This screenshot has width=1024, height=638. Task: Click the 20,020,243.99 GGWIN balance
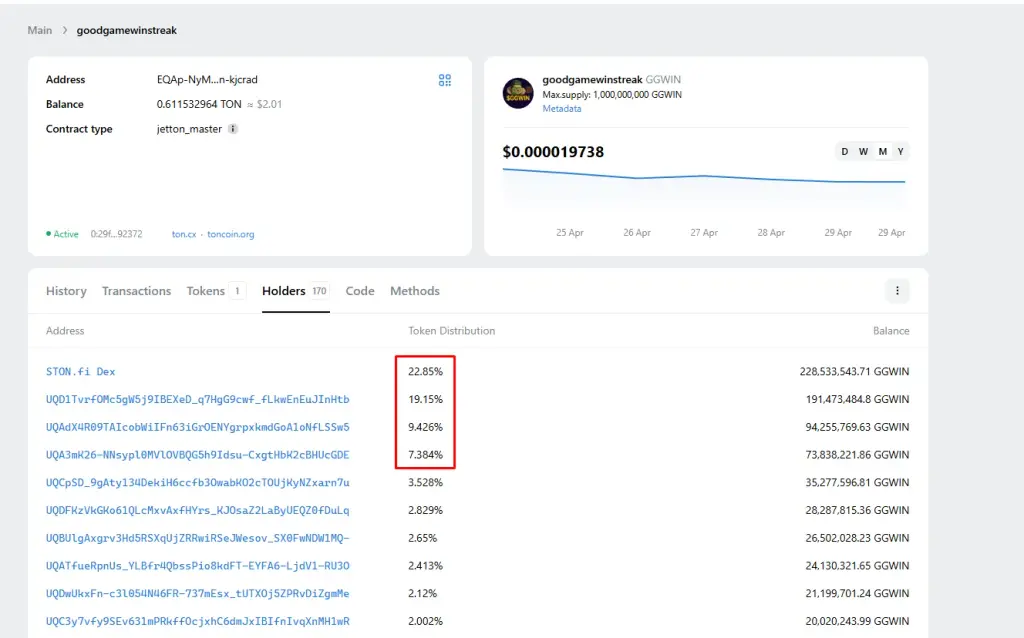tap(857, 621)
